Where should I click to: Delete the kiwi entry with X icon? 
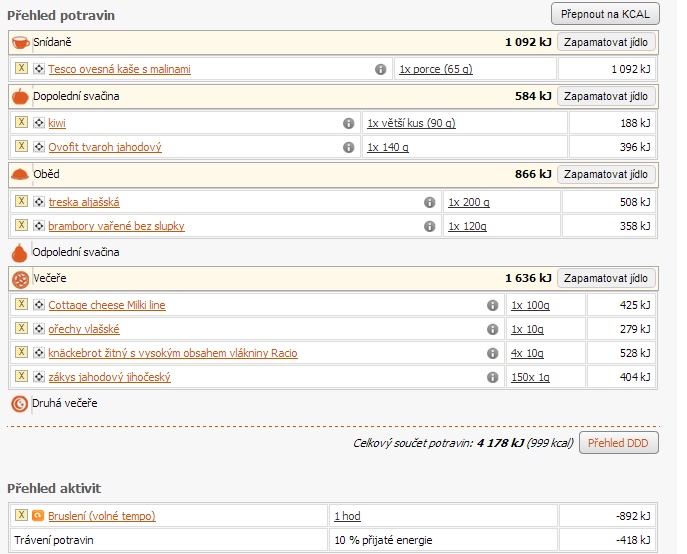pos(22,123)
